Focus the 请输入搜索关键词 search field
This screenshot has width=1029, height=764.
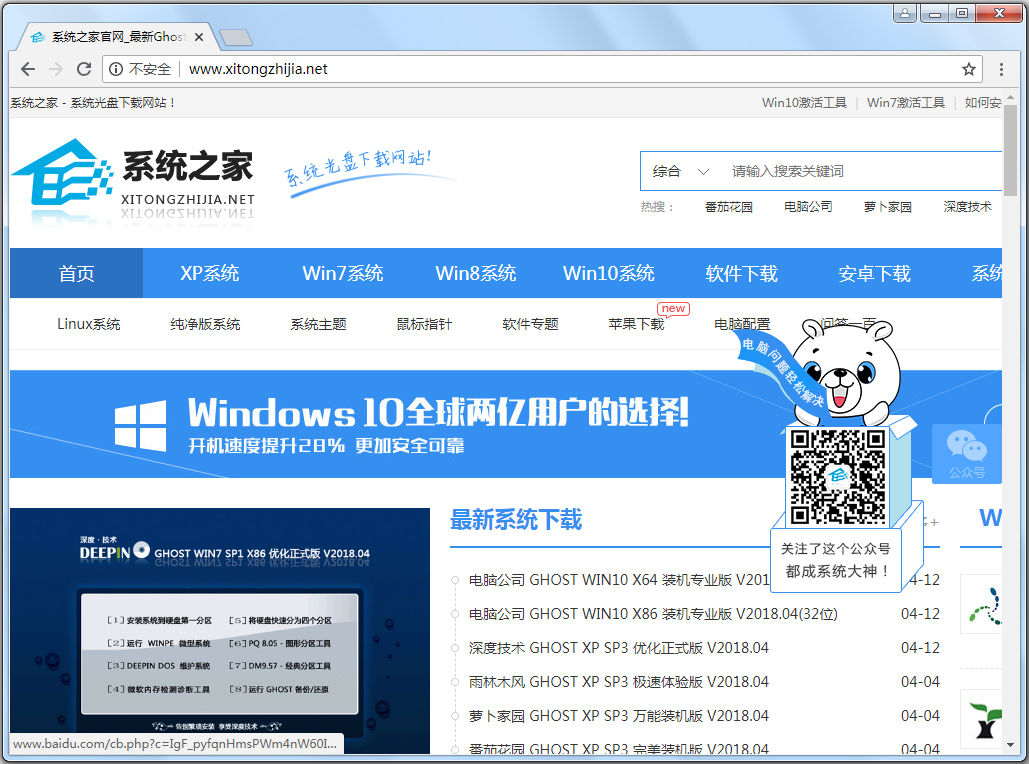(863, 171)
